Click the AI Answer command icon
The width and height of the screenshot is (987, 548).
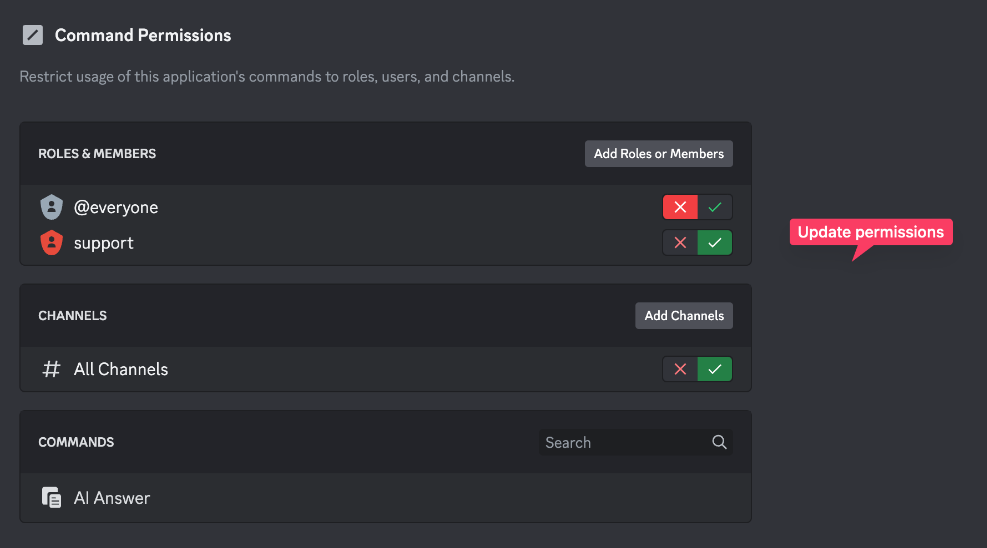click(51, 498)
